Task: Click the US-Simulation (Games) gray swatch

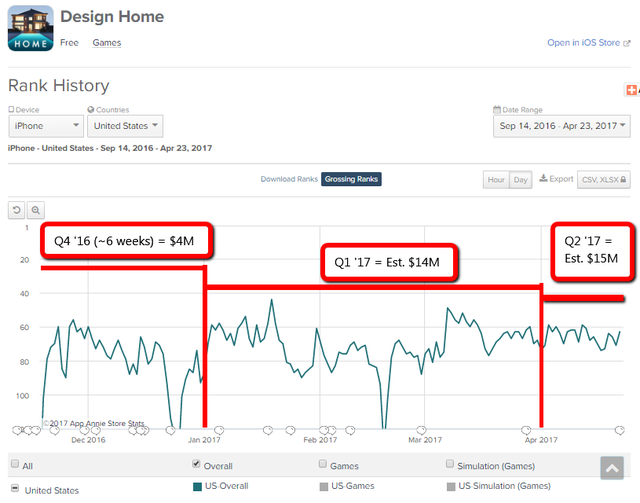Action: coord(451,486)
